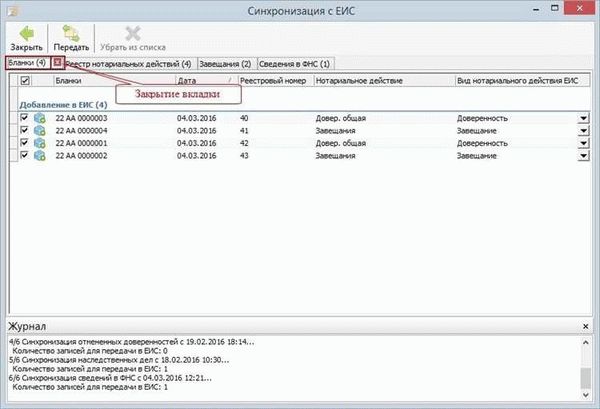600x409 pixels.
Task: Click the Передать transfer toolbar icon
Action: pos(71,33)
